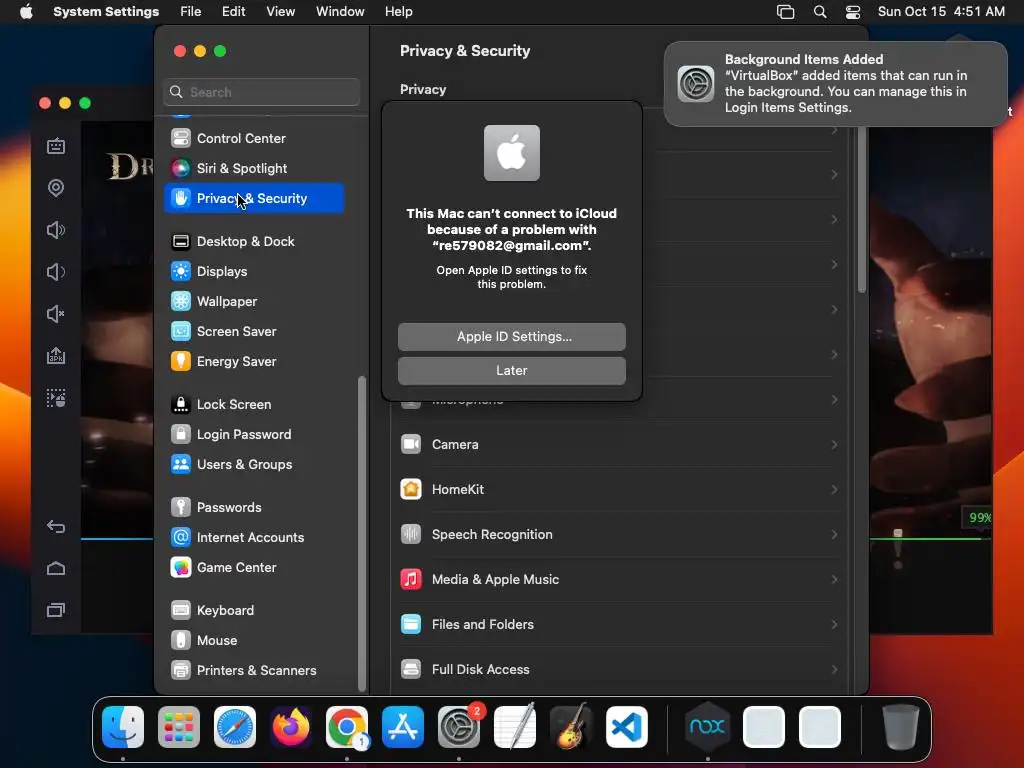
Task: Select Privacy & Security sidebar item
Action: coord(254,199)
